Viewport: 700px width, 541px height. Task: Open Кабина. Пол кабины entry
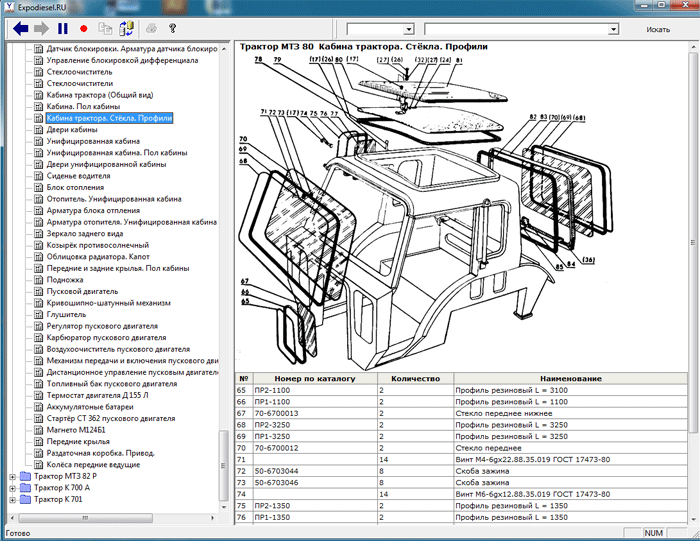coord(83,107)
